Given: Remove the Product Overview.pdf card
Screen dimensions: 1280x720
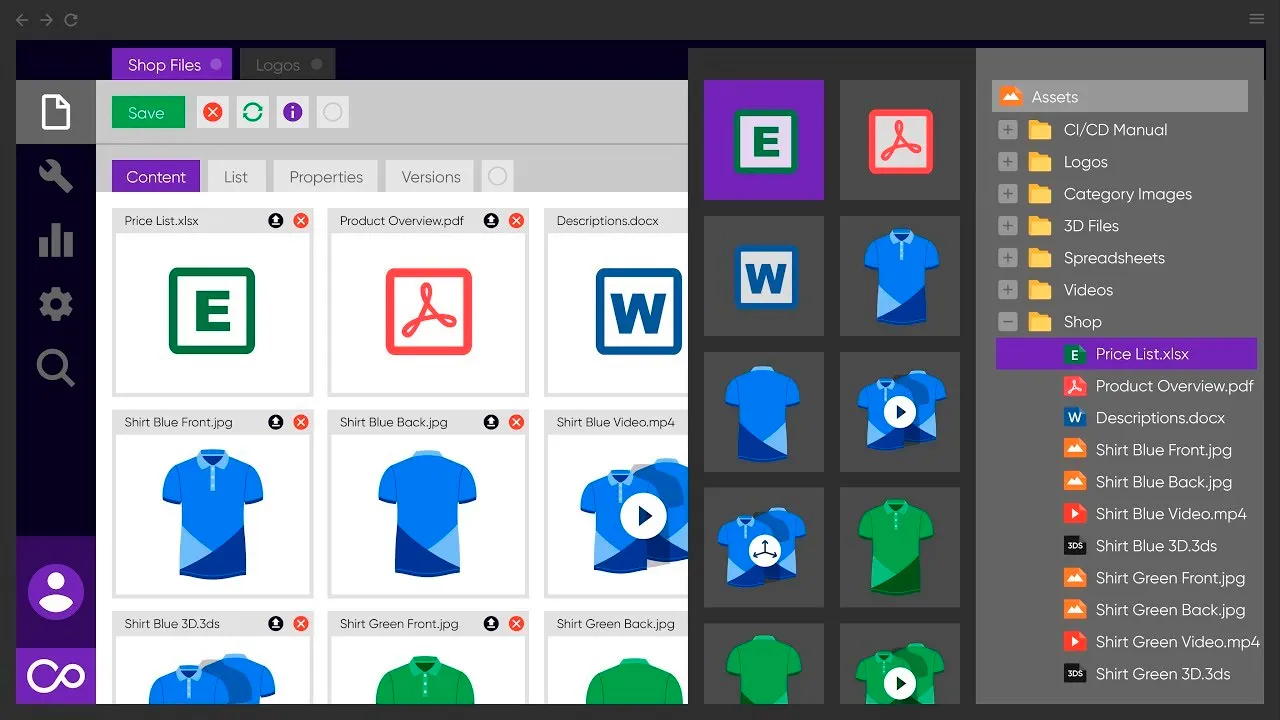Looking at the screenshot, I should pos(516,221).
